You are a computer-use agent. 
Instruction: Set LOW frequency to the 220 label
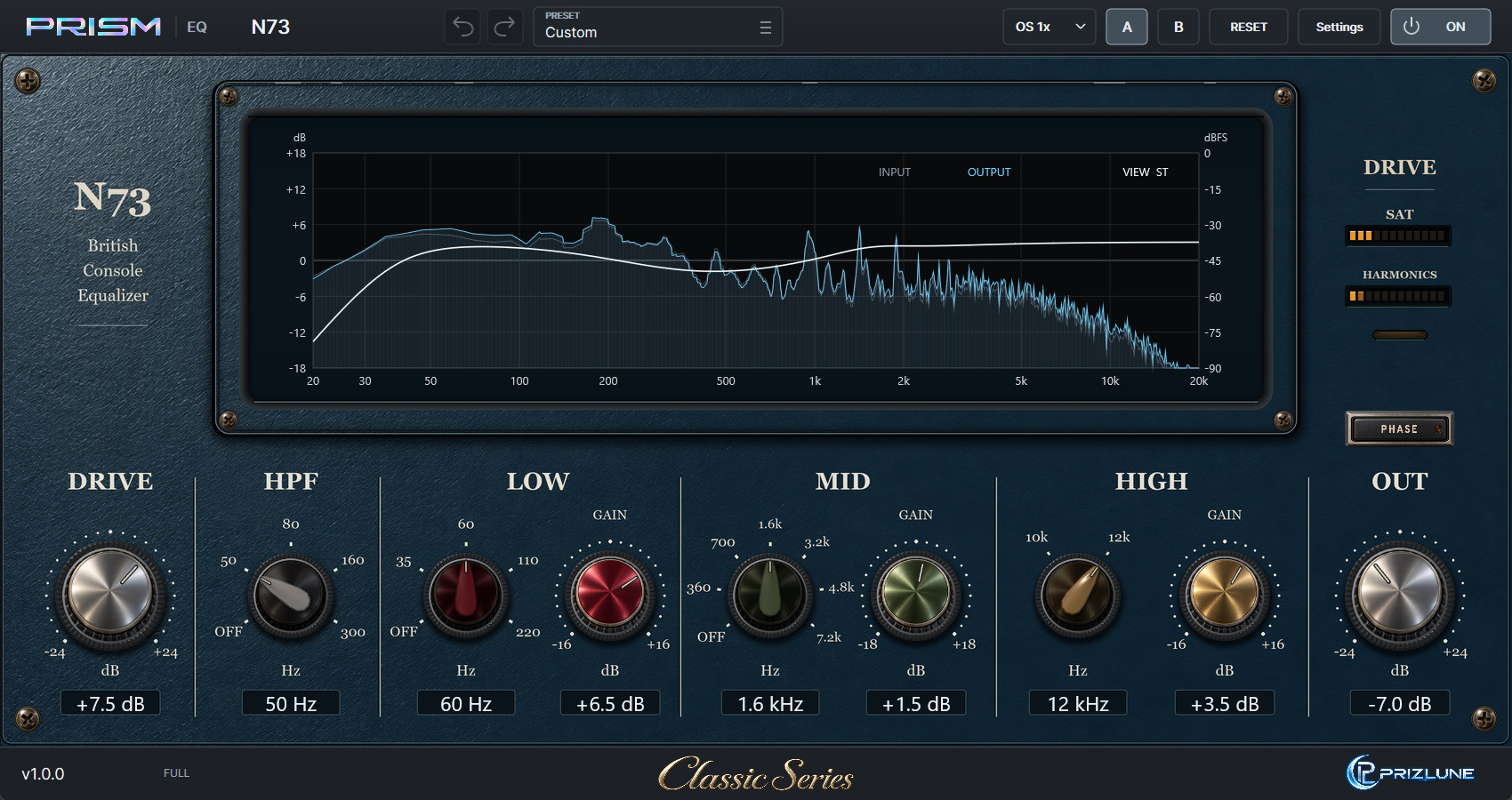coord(528,632)
